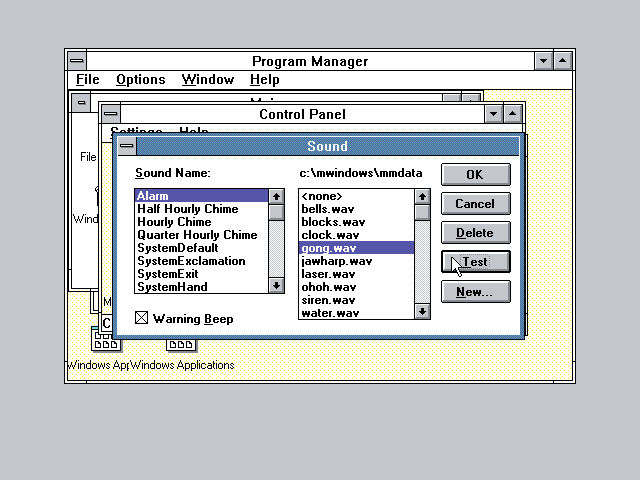Image resolution: width=640 pixels, height=480 pixels.
Task: Maximize the Program Manager window
Action: (x=562, y=61)
